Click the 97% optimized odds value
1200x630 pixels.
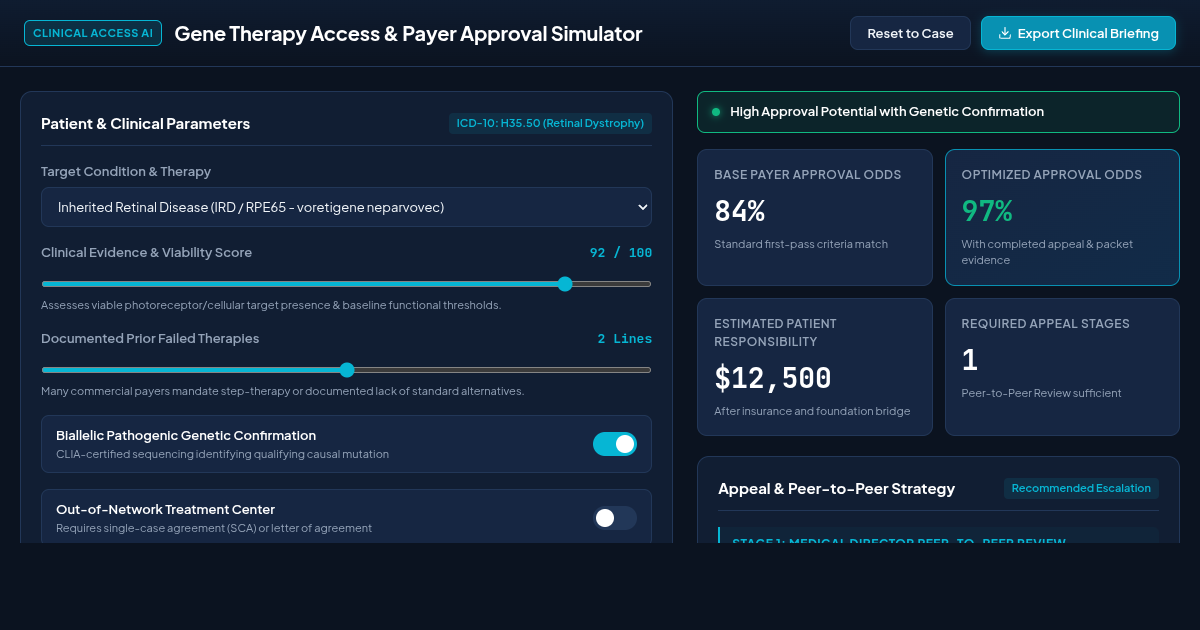pos(987,211)
